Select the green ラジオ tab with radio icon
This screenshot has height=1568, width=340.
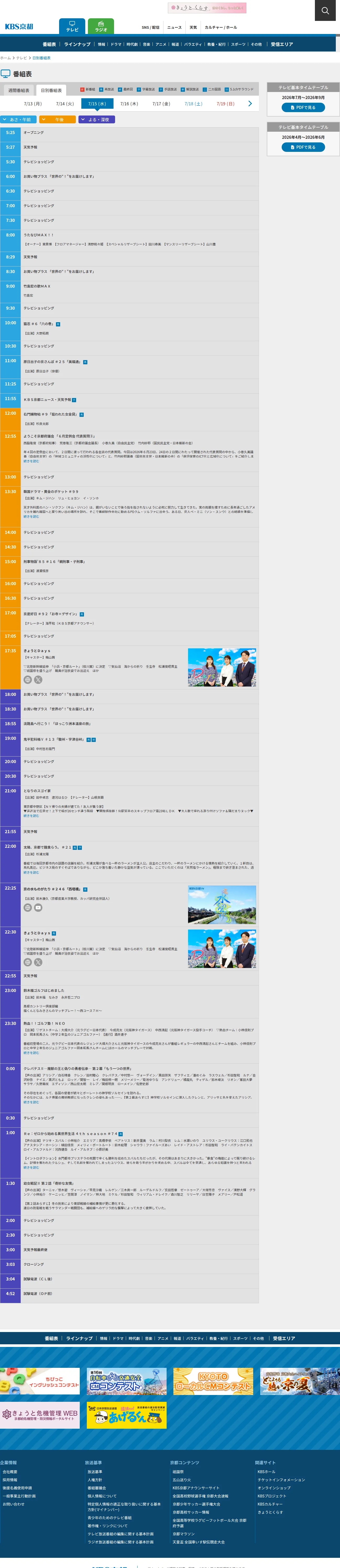tap(100, 26)
